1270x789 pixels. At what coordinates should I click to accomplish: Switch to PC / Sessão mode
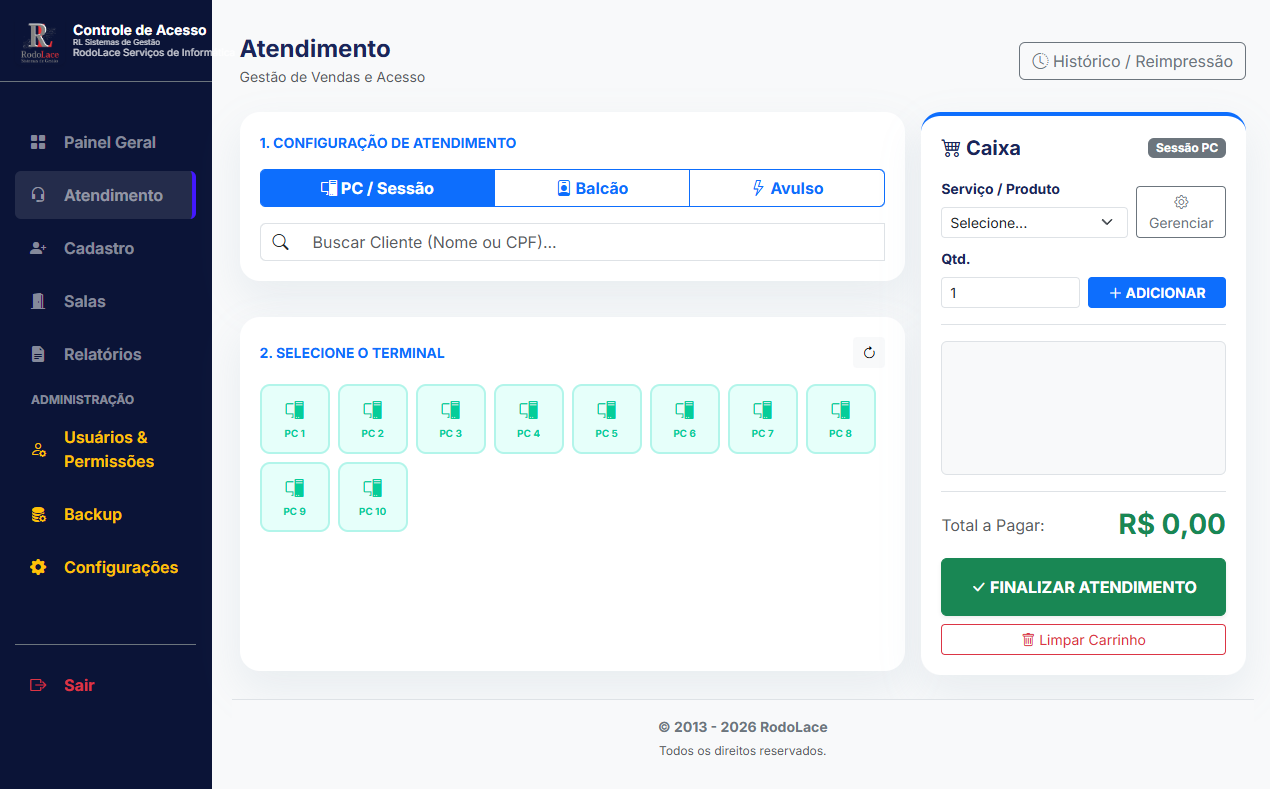point(377,188)
